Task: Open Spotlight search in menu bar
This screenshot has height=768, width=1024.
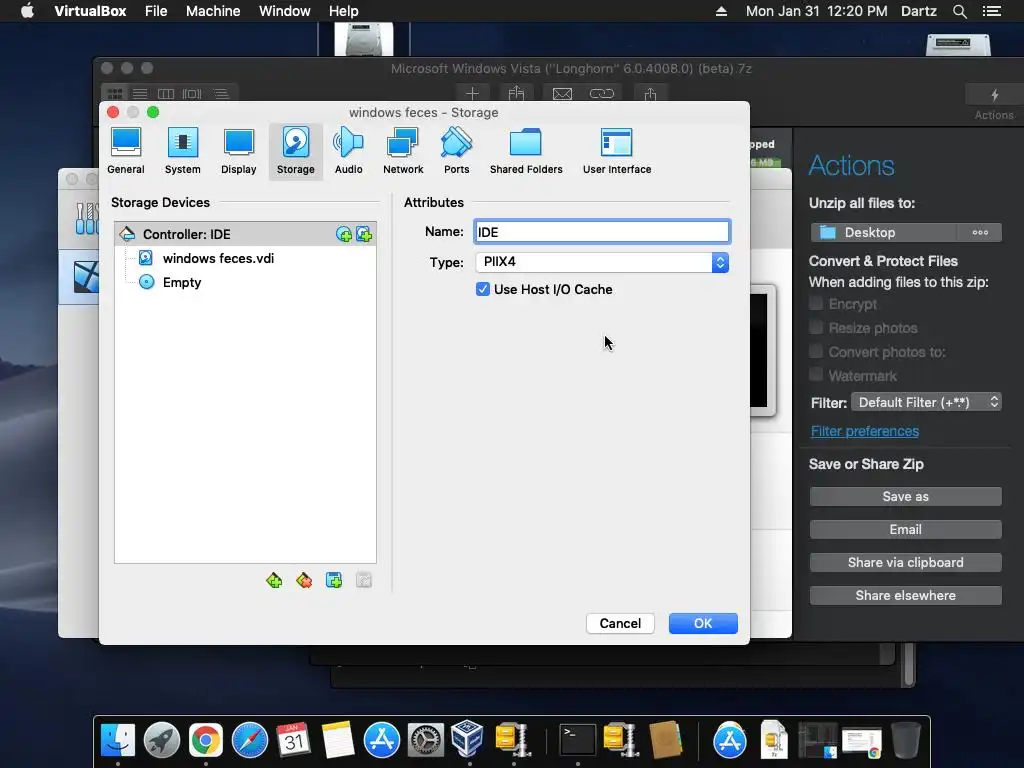Action: [959, 11]
